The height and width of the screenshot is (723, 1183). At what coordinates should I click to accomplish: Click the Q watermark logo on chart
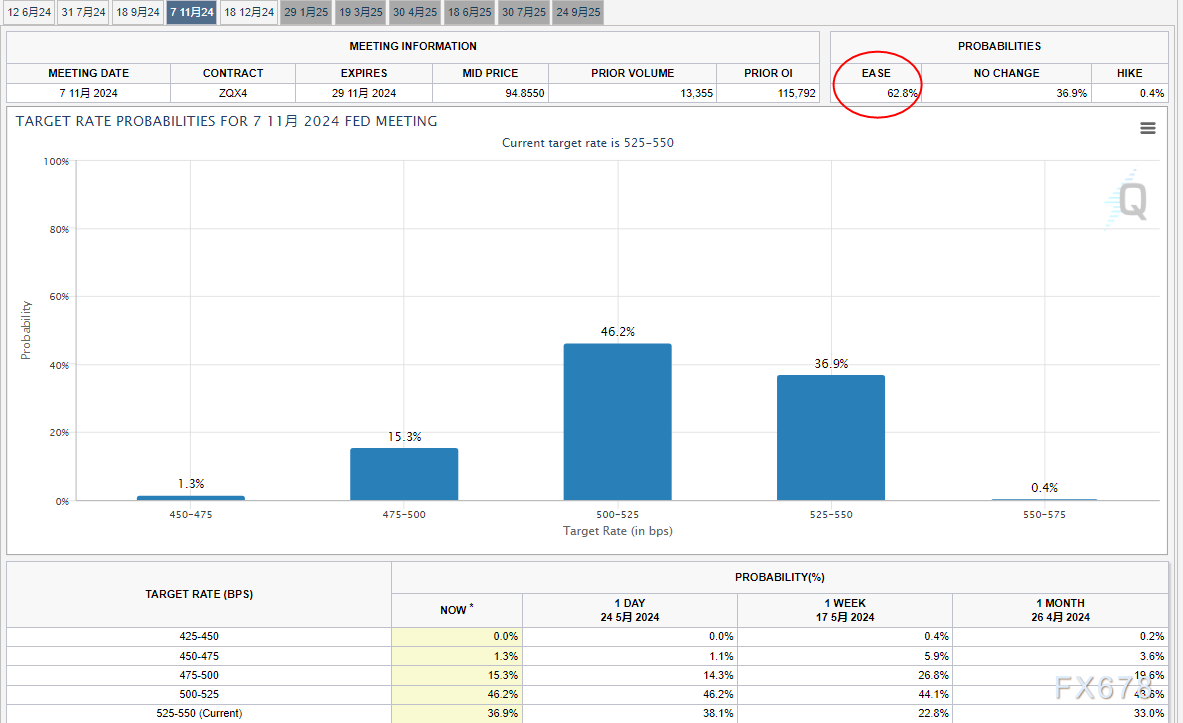point(1130,200)
